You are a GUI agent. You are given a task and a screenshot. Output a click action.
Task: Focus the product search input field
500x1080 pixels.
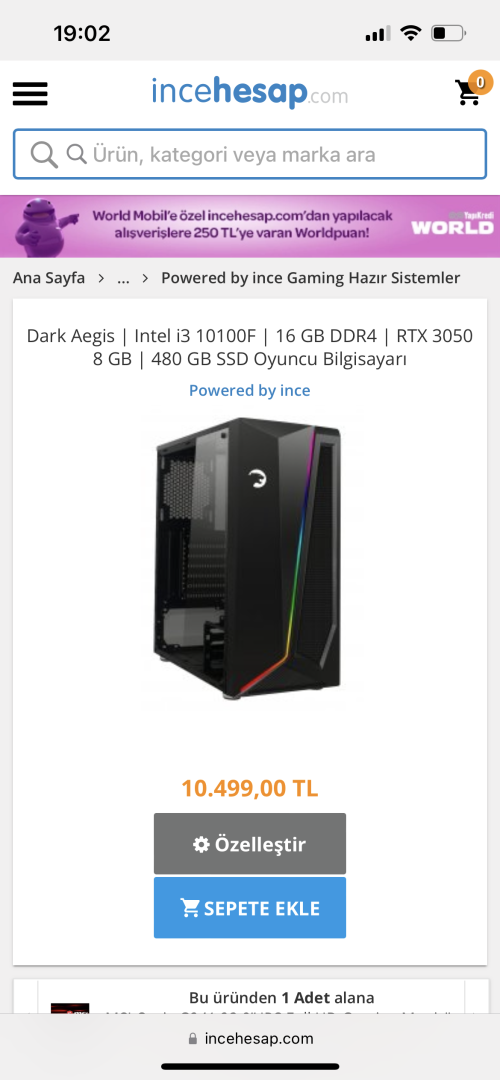(x=250, y=154)
